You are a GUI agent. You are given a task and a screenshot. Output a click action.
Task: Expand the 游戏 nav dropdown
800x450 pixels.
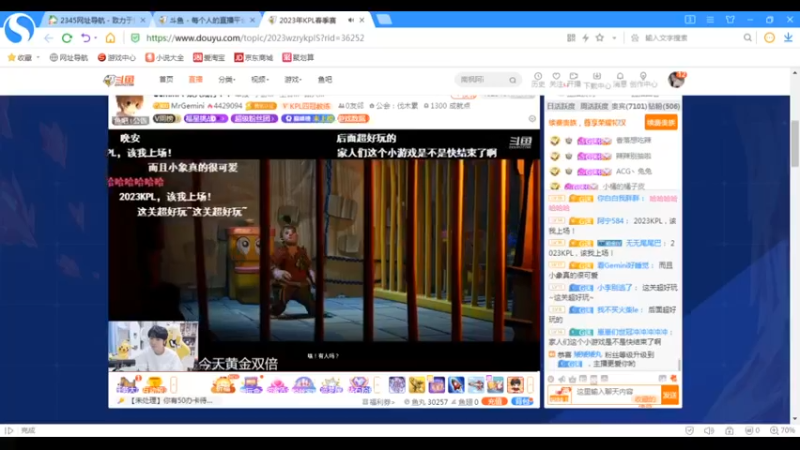[293, 80]
